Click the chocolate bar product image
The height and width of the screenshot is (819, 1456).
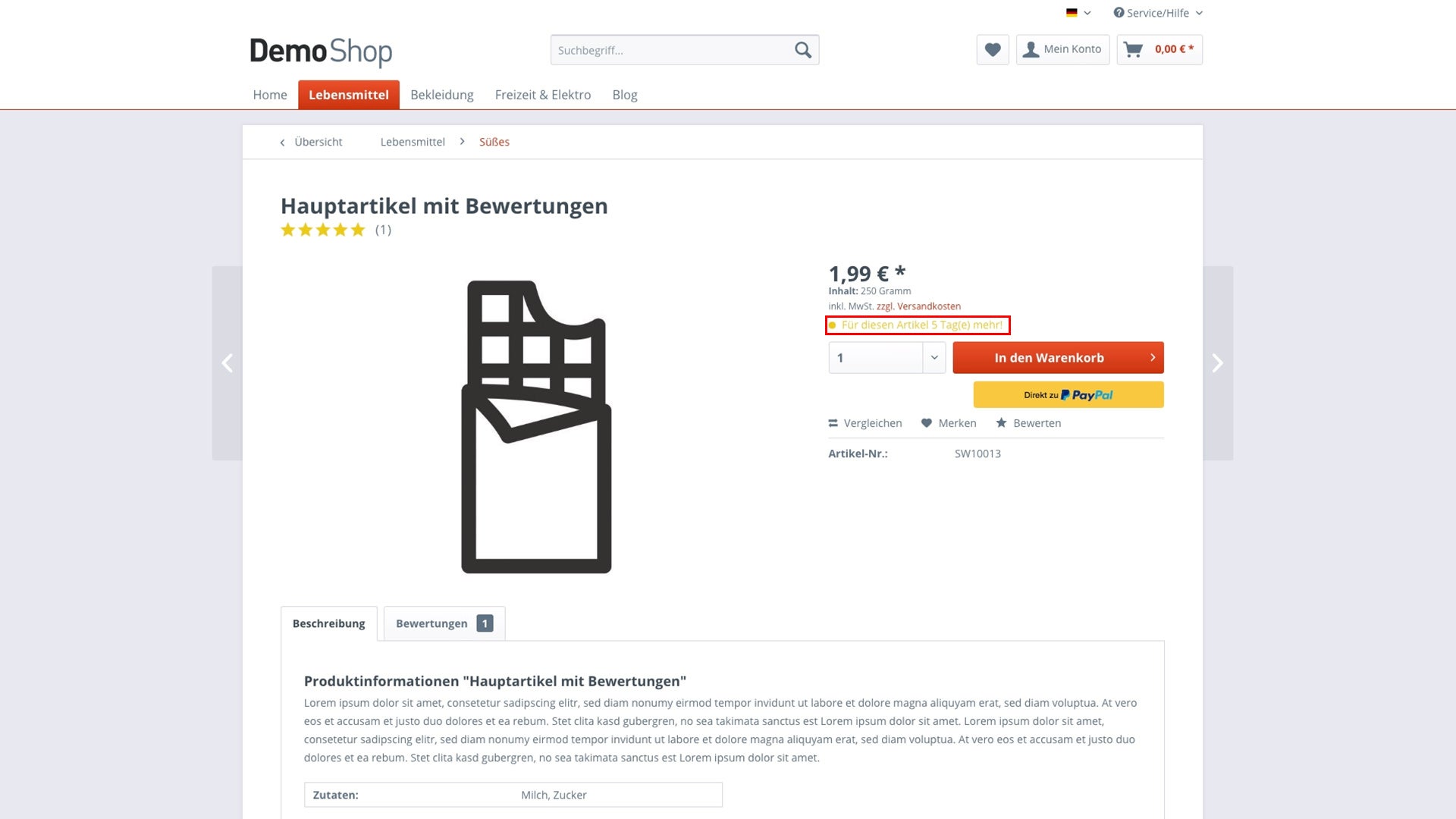click(x=536, y=427)
